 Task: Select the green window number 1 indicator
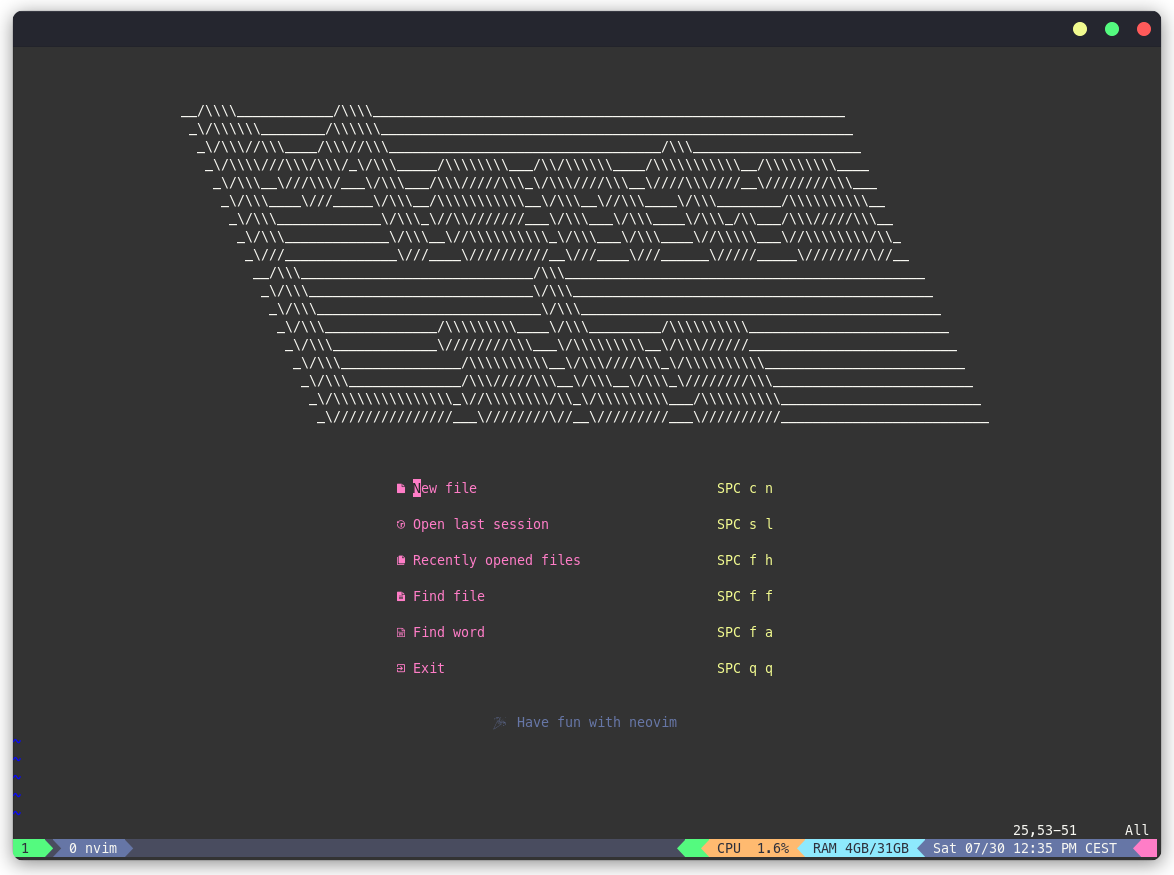tap(24, 848)
